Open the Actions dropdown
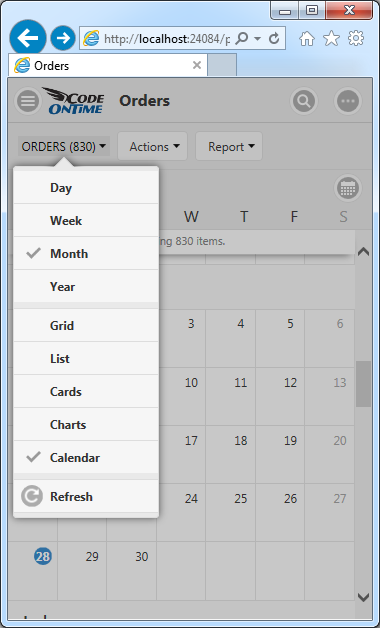The image size is (380, 628). point(153,147)
